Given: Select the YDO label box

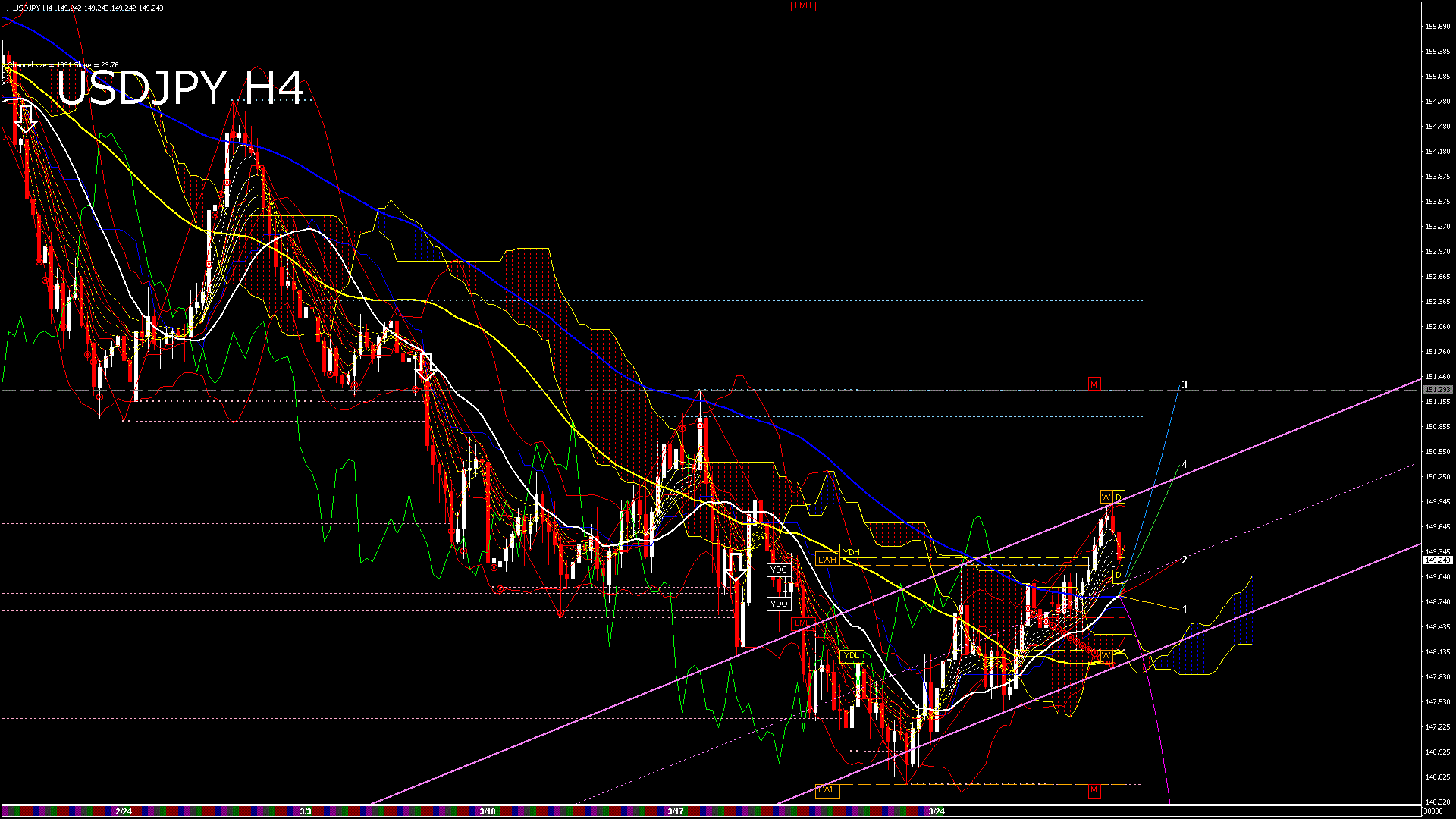Looking at the screenshot, I should click(x=779, y=604).
